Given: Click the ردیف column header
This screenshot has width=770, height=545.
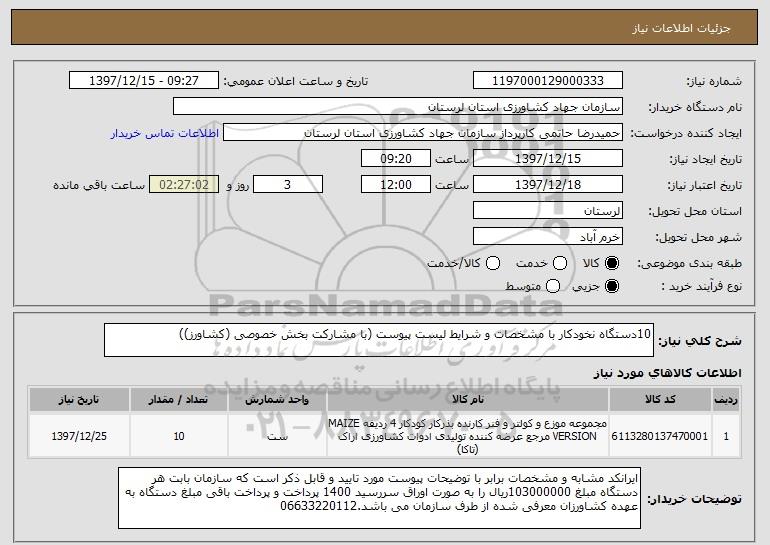Looking at the screenshot, I should [726, 400].
